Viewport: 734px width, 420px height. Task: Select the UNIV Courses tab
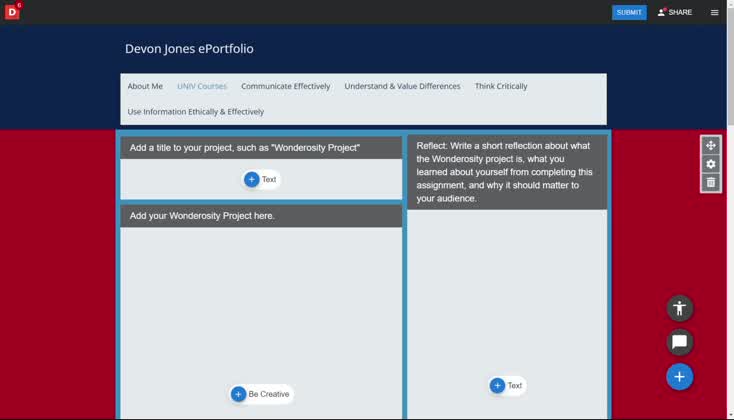tap(202, 86)
